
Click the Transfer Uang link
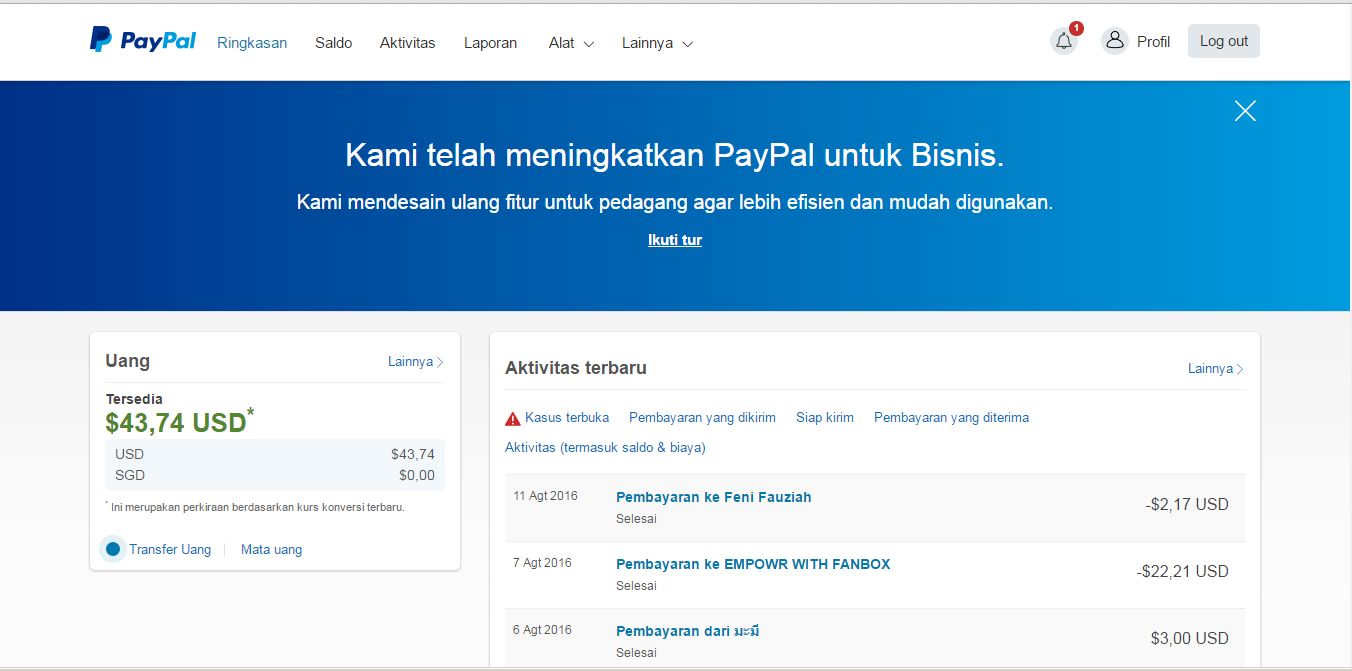coord(170,549)
